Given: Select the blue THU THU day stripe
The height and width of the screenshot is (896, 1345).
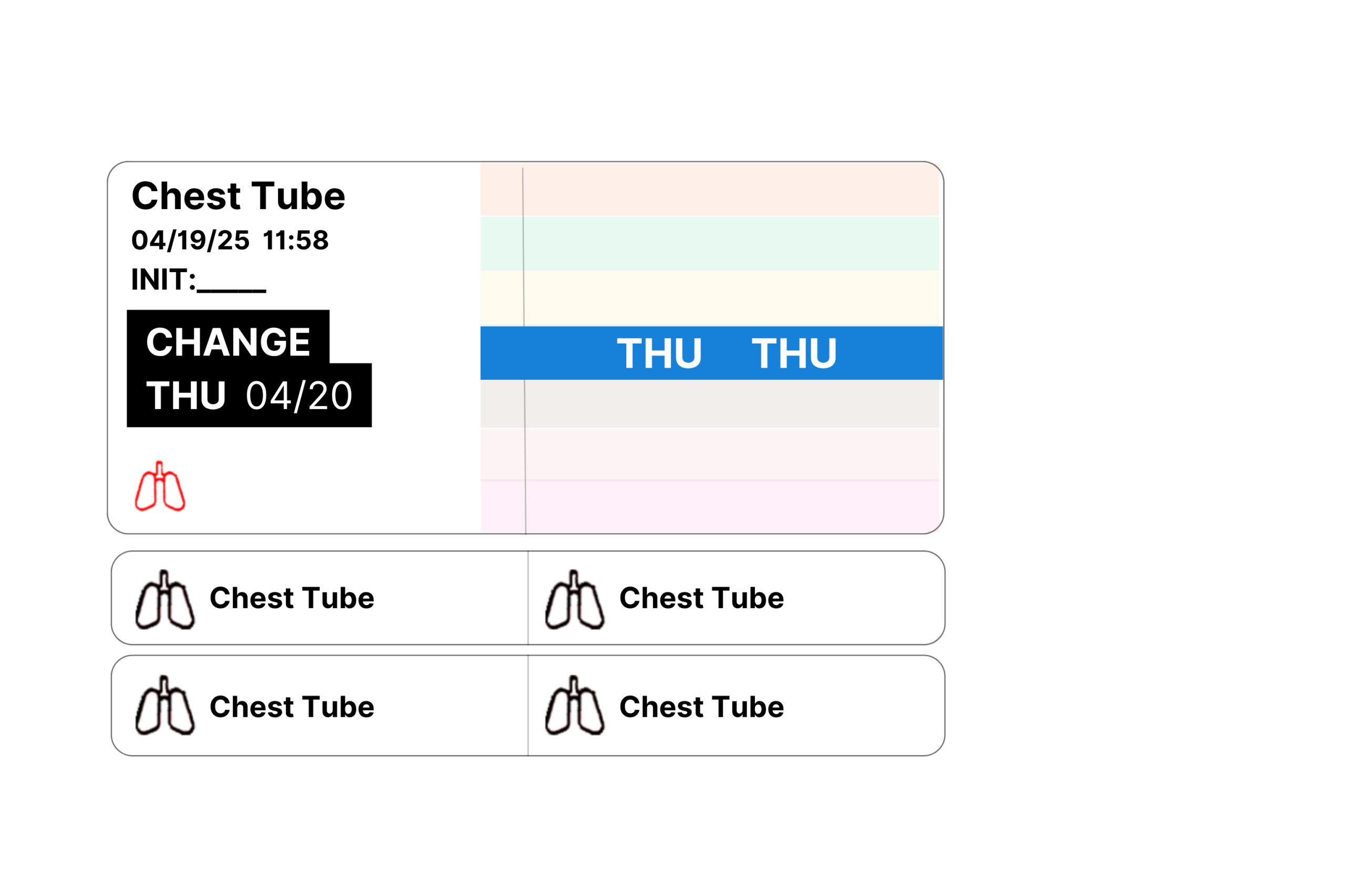Looking at the screenshot, I should coord(712,353).
